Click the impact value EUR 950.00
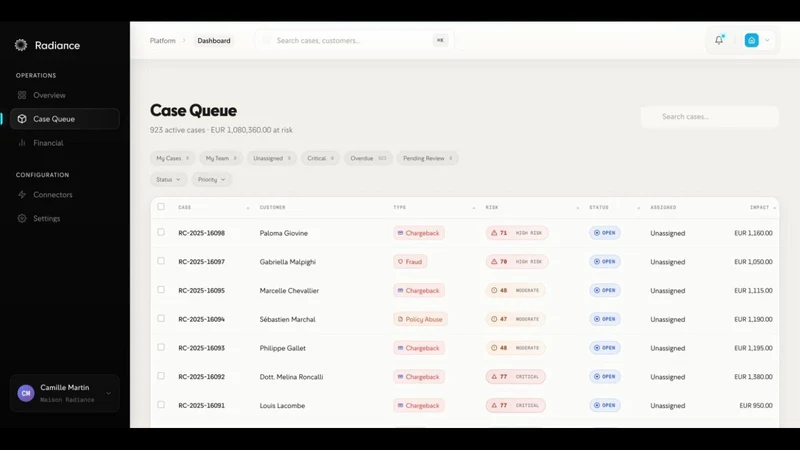800x450 pixels. click(x=756, y=406)
